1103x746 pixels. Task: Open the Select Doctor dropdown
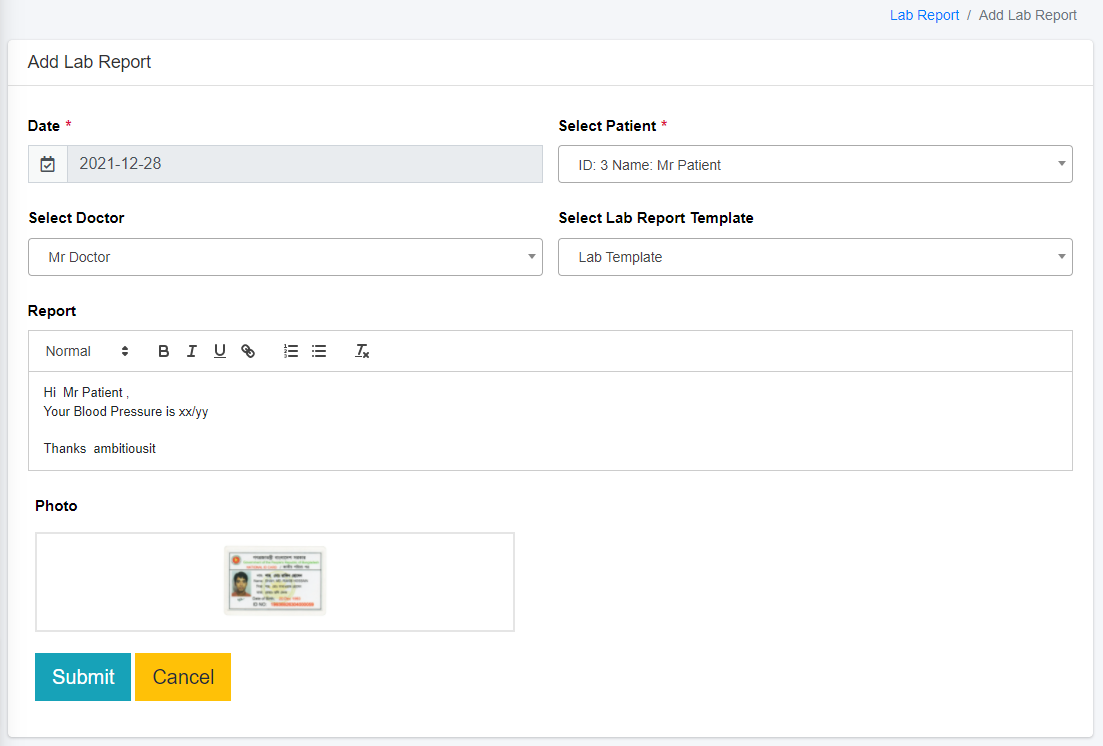pyautogui.click(x=285, y=257)
